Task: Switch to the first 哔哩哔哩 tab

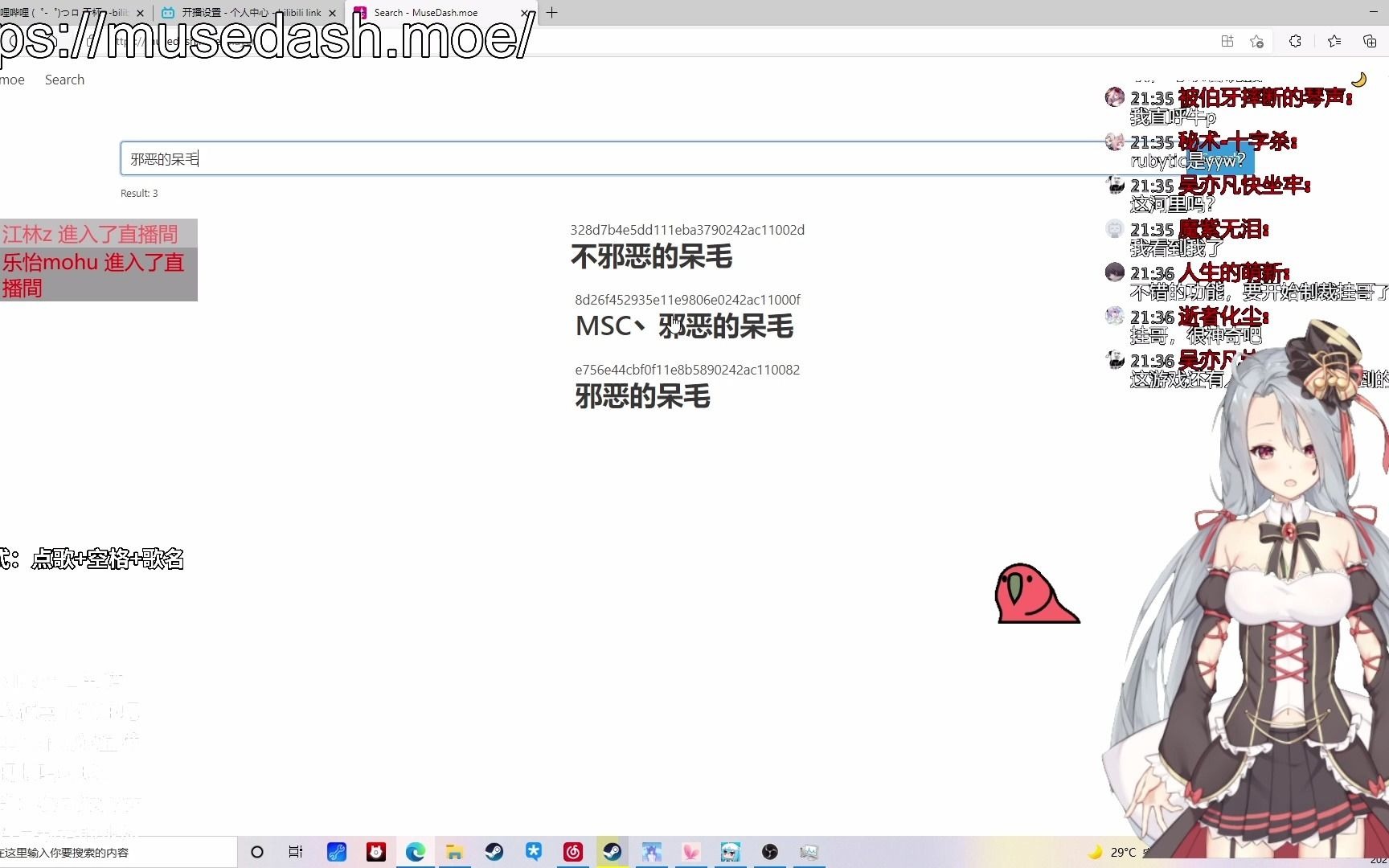Action: 64,12
